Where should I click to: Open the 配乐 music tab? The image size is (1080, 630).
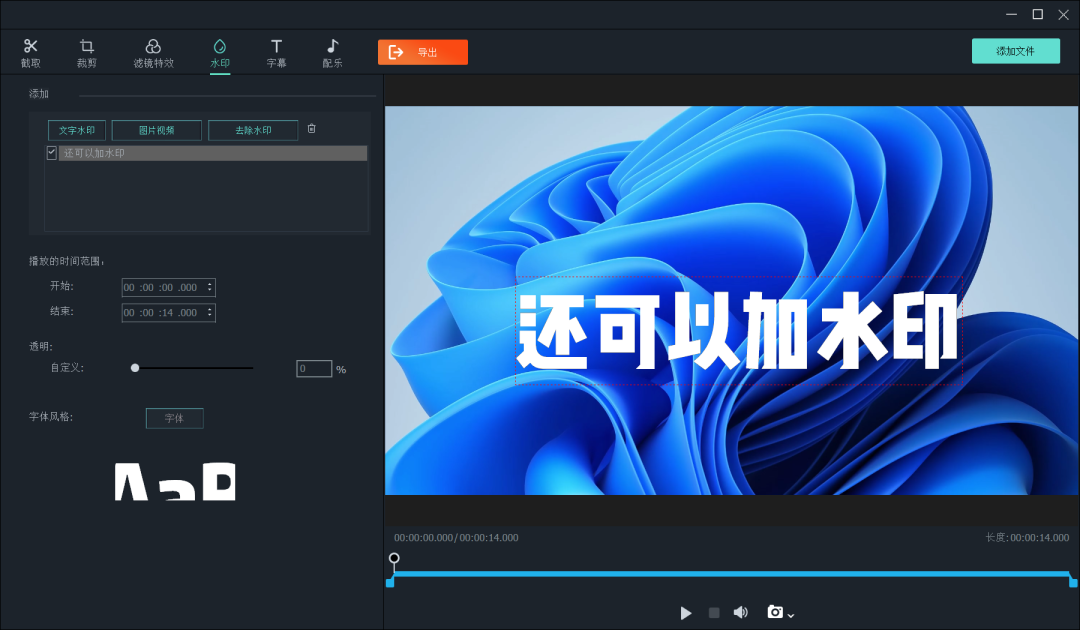pyautogui.click(x=332, y=53)
